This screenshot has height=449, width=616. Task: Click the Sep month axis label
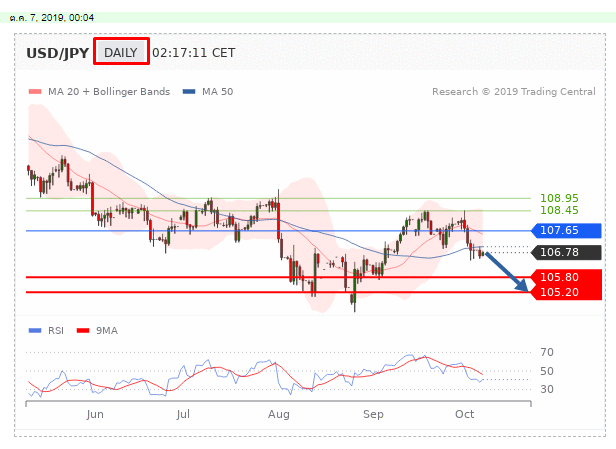click(x=373, y=414)
